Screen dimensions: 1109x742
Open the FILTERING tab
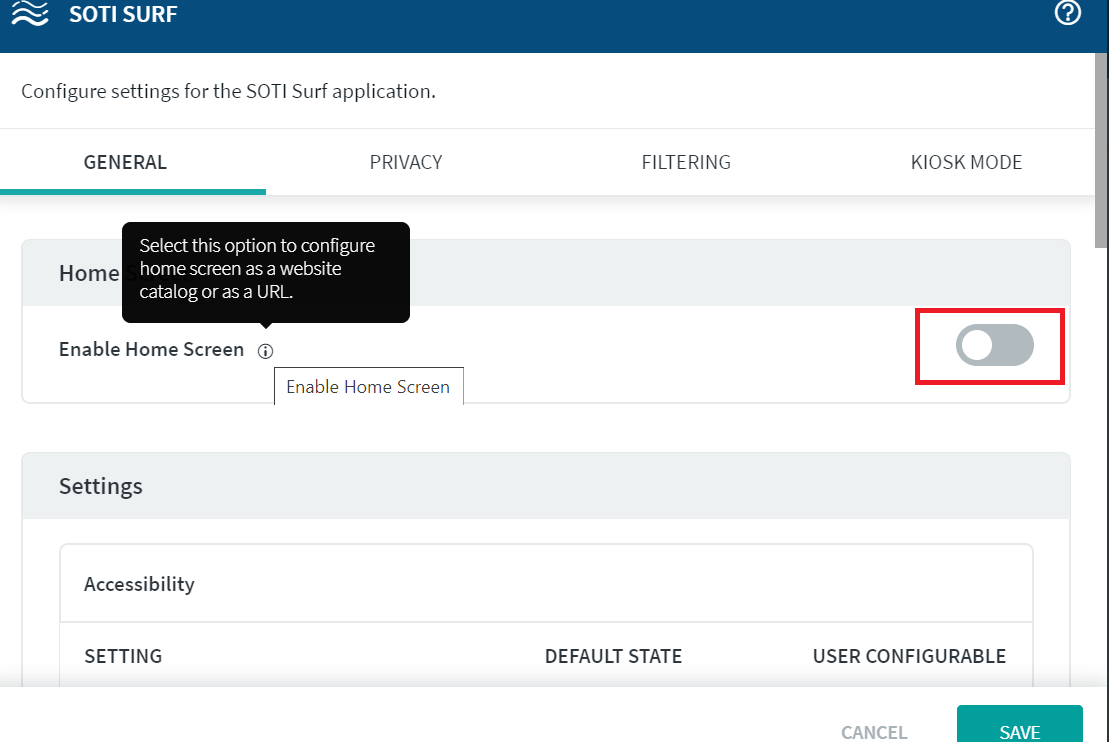[x=686, y=162]
